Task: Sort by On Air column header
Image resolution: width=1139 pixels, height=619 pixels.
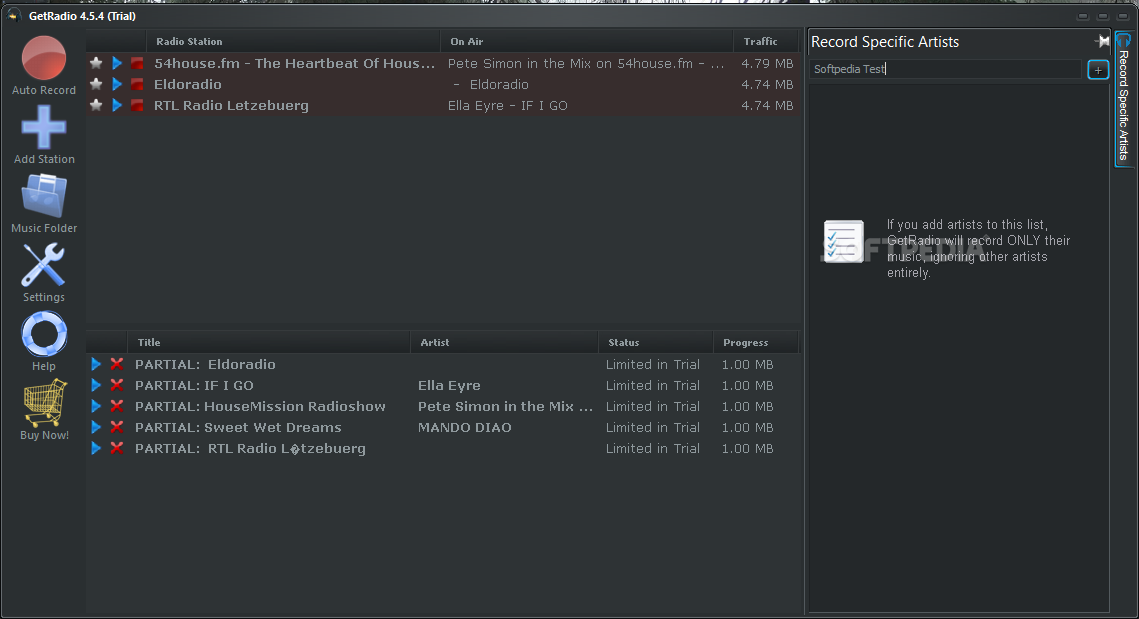Action: (586, 41)
